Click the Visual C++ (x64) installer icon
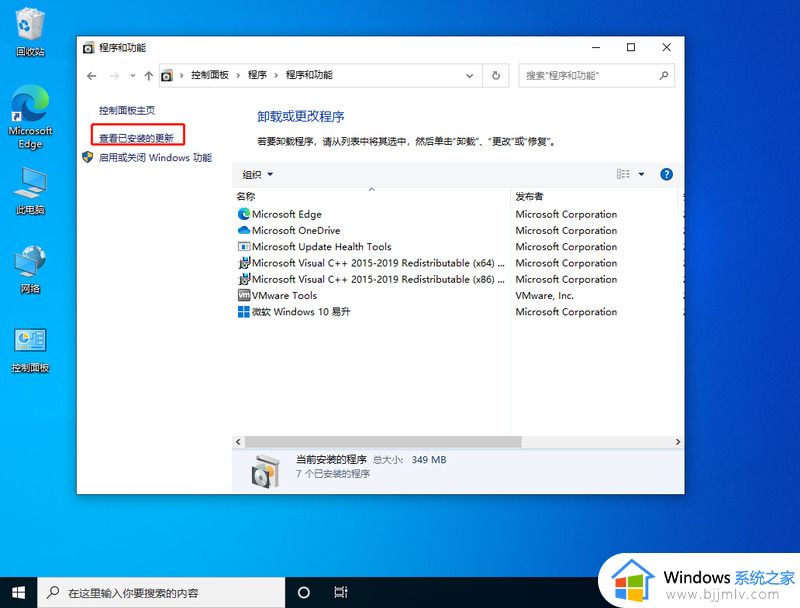The image size is (800, 608). (x=244, y=263)
